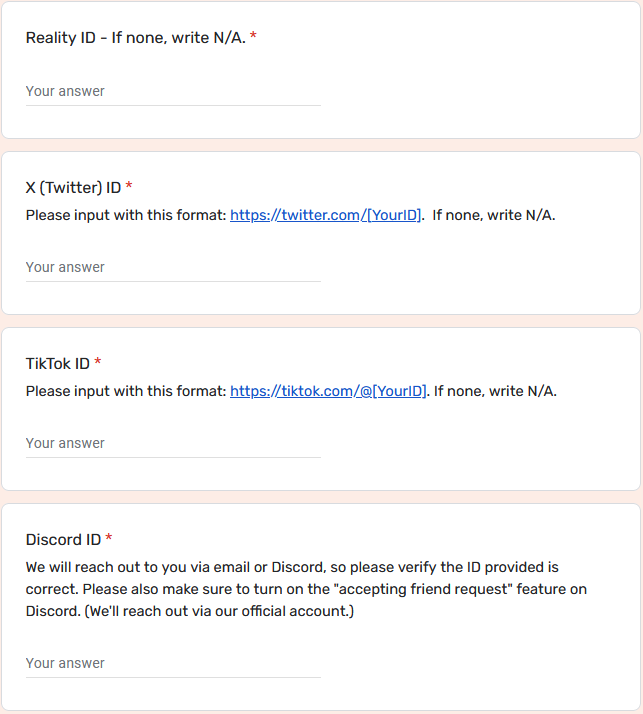Click the "accepting friend request" text in the Discord note
Viewport: 643px width, 714px height.
click(x=423, y=589)
